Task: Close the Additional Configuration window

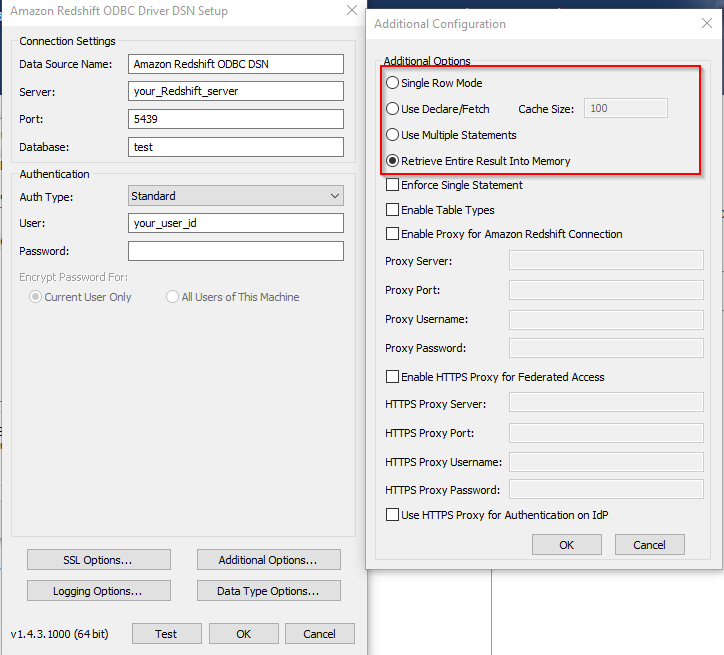Action: (706, 23)
